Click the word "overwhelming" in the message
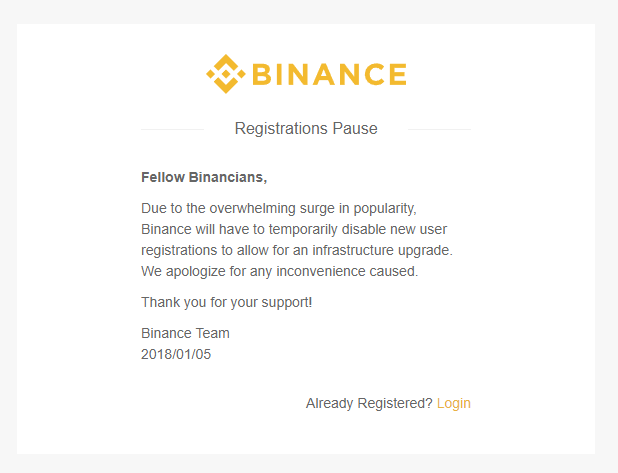618x473 pixels. point(253,209)
